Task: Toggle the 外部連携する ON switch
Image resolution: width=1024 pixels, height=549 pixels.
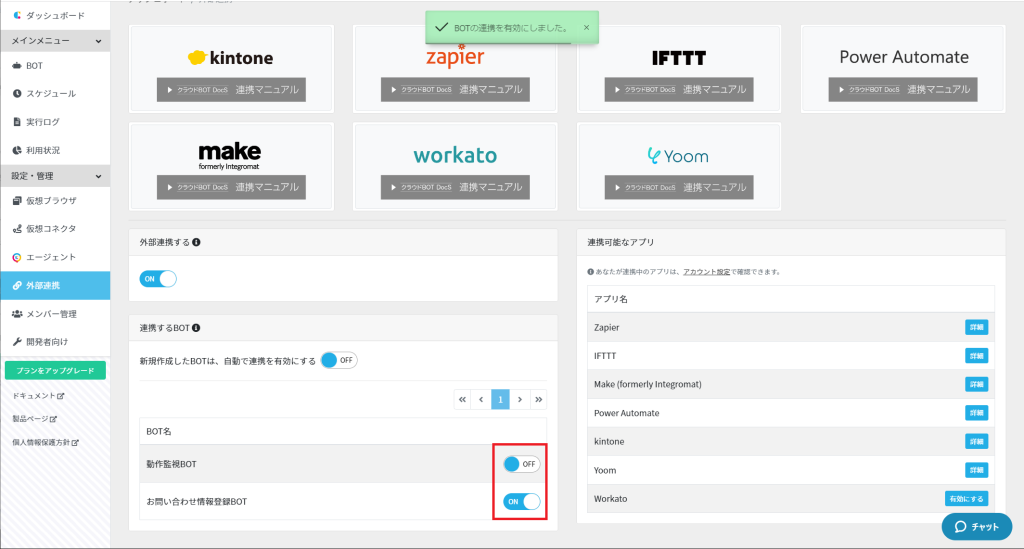Action: point(158,279)
